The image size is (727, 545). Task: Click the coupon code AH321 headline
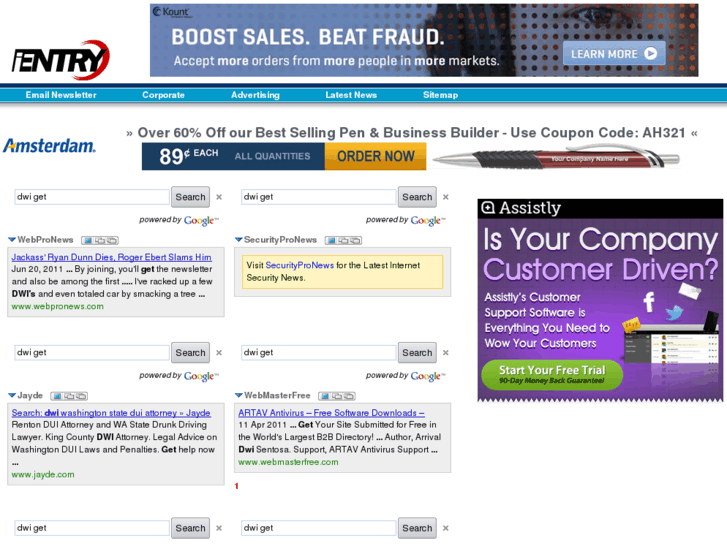pyautogui.click(x=412, y=133)
